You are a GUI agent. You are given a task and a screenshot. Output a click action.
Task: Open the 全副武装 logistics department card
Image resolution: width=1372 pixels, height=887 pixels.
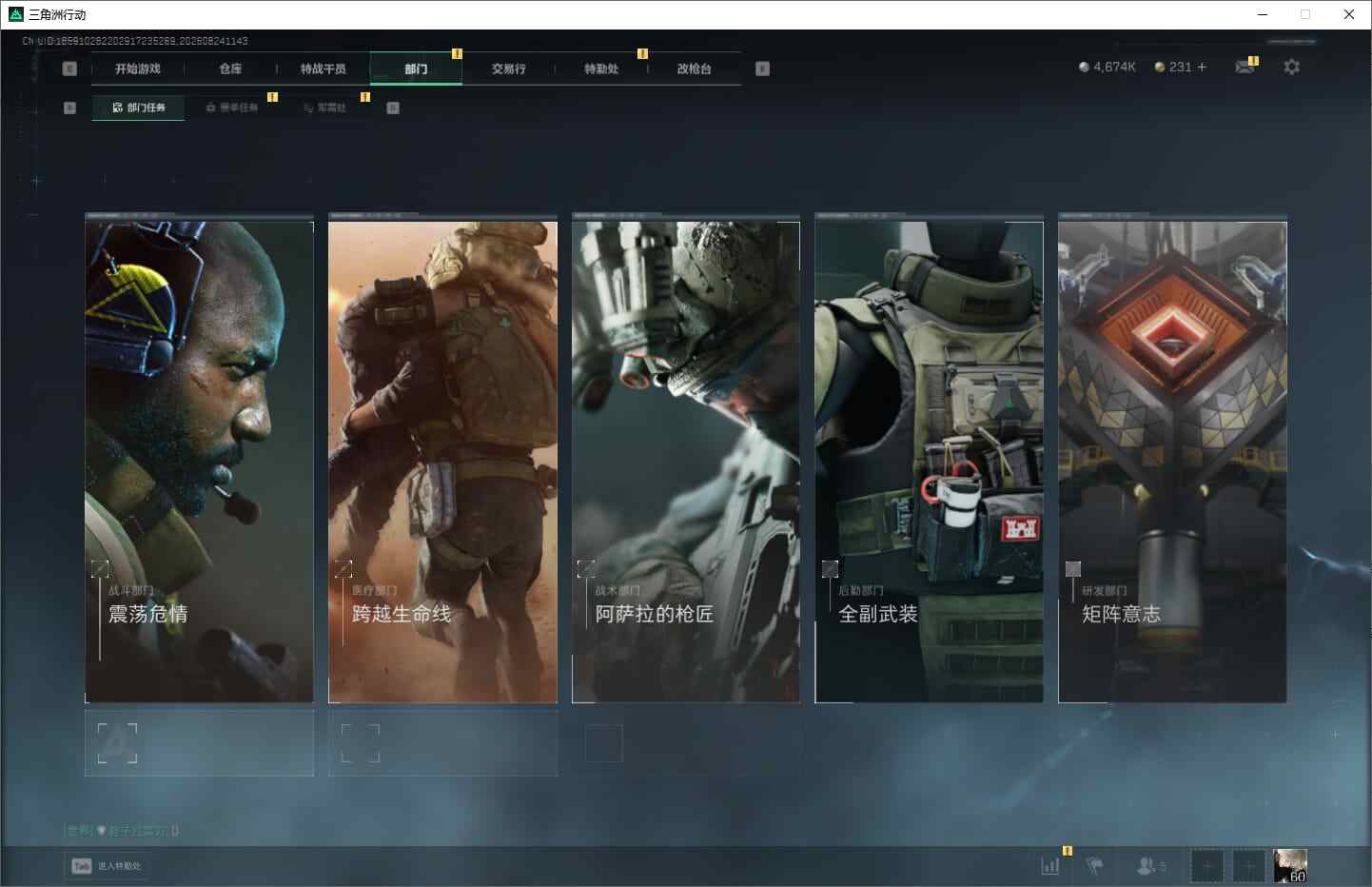[x=929, y=462]
